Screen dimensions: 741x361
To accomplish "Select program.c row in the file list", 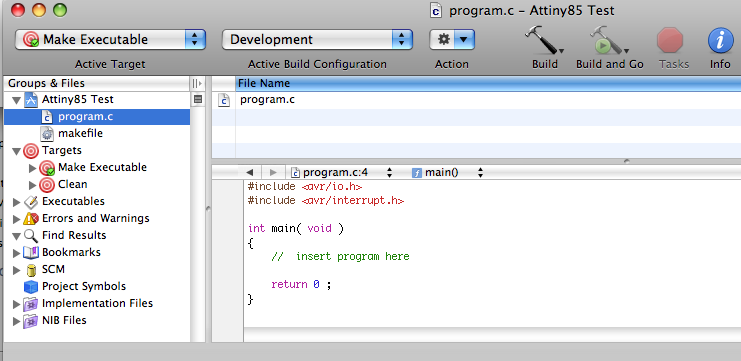I will (x=476, y=100).
